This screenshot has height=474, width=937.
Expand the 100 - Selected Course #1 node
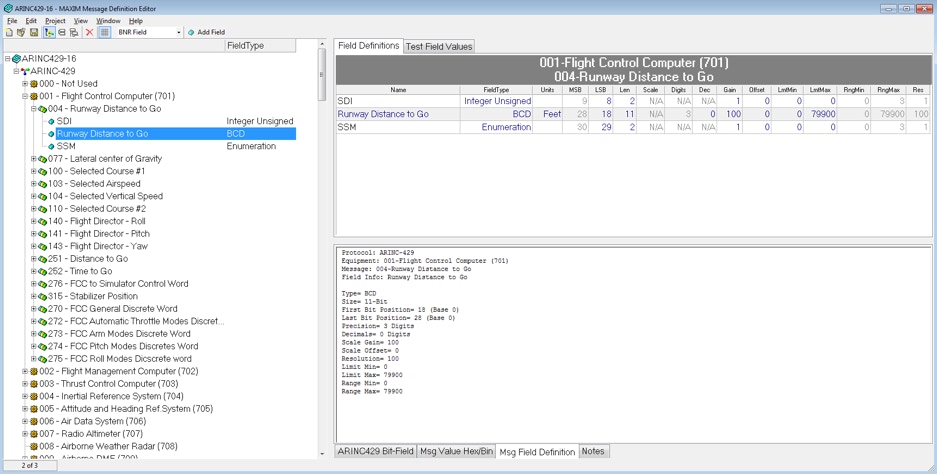(34, 172)
